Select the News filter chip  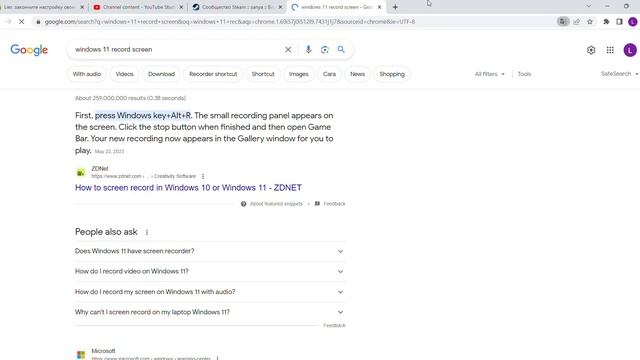click(357, 74)
